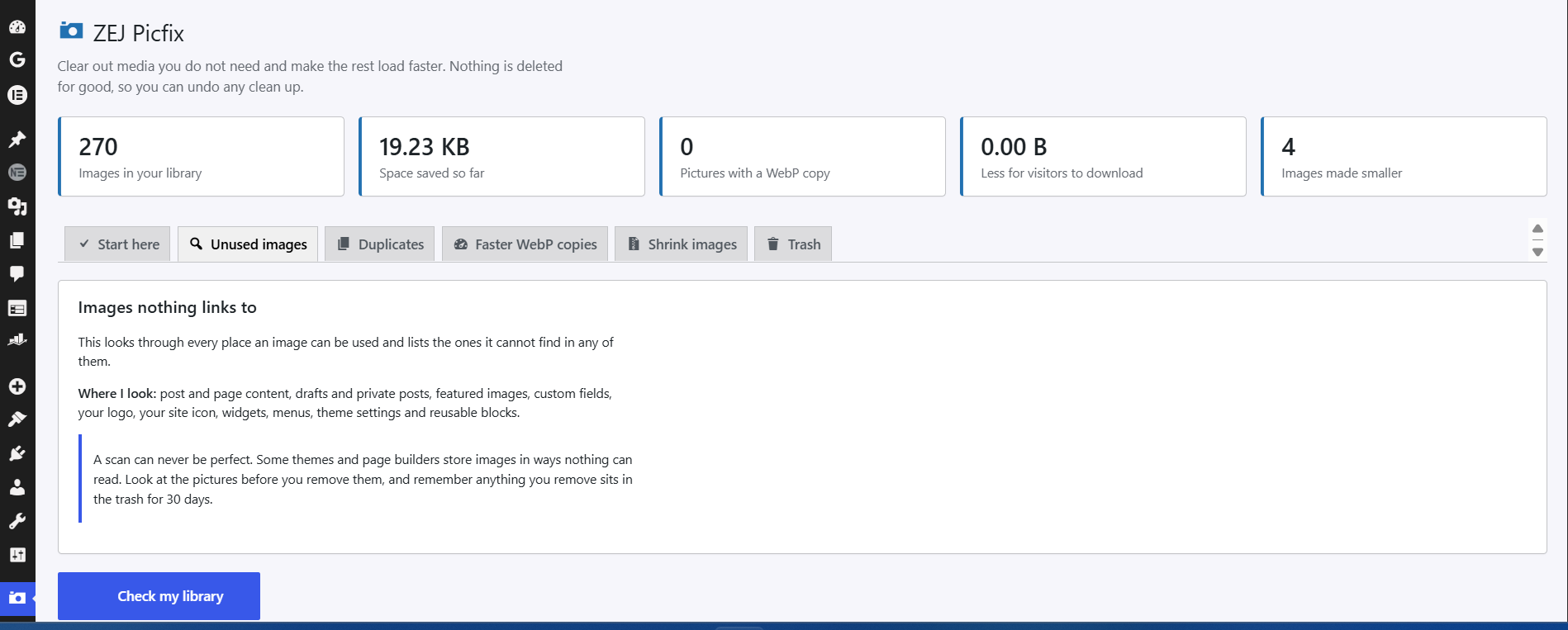Open the Elementor sidebar menu icon

17,95
